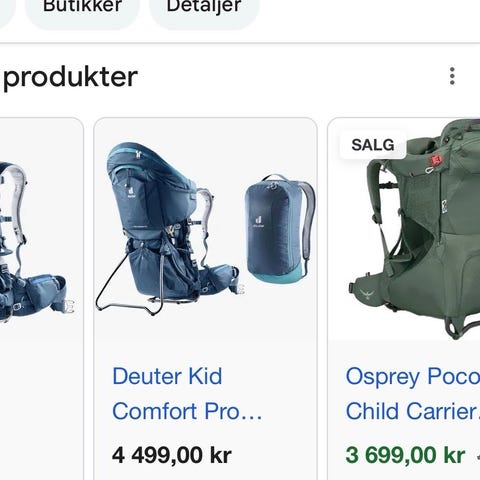The height and width of the screenshot is (480, 480).
Task: Click the red buckle on the Osprey carrier
Action: pyautogui.click(x=436, y=160)
